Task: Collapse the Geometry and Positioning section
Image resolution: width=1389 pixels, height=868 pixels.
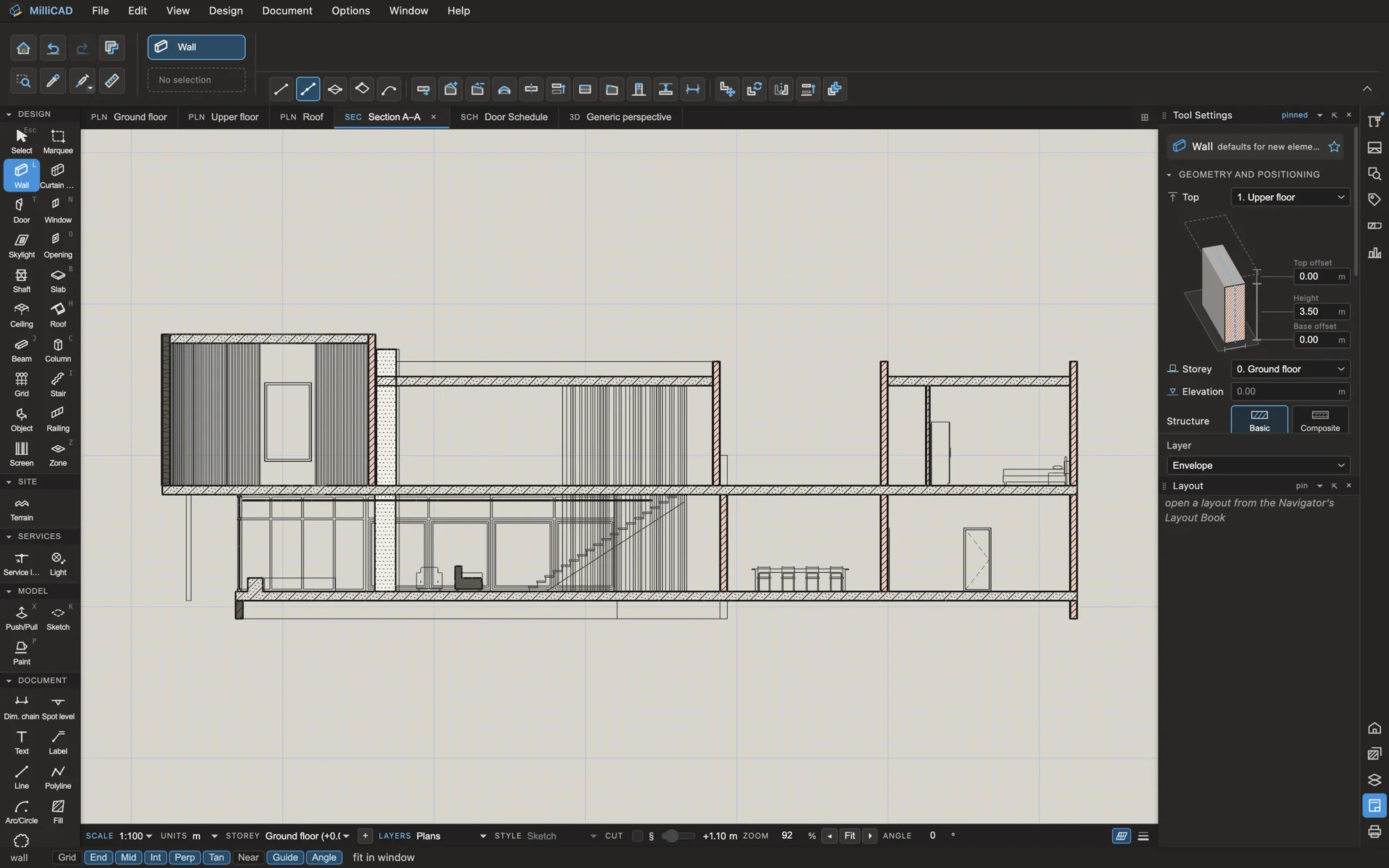Action: coord(1170,175)
